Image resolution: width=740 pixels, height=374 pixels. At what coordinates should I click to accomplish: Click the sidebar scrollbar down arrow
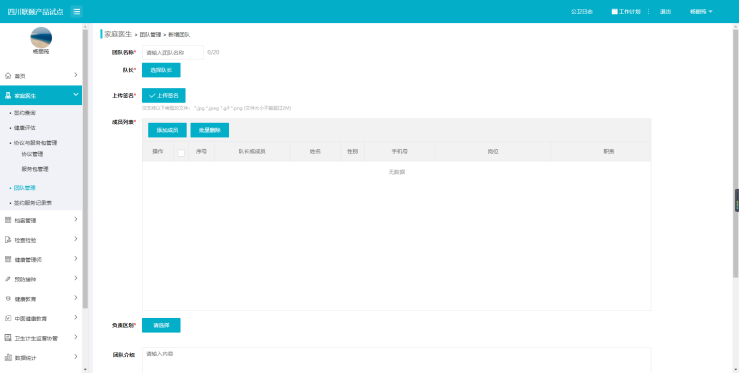pos(85,370)
